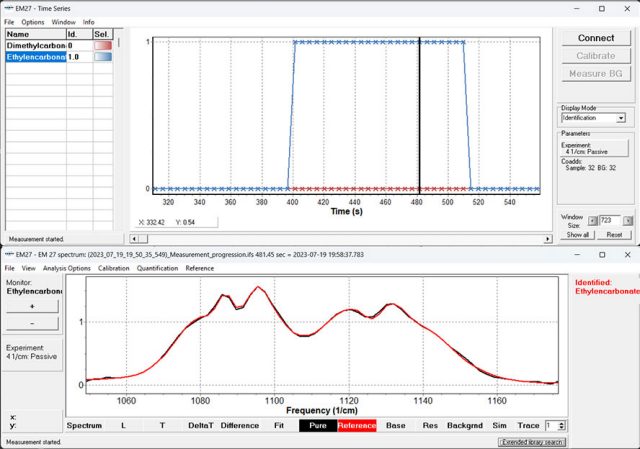Image resolution: width=640 pixels, height=449 pixels.
Task: Open Reference menu
Action: coord(200,268)
